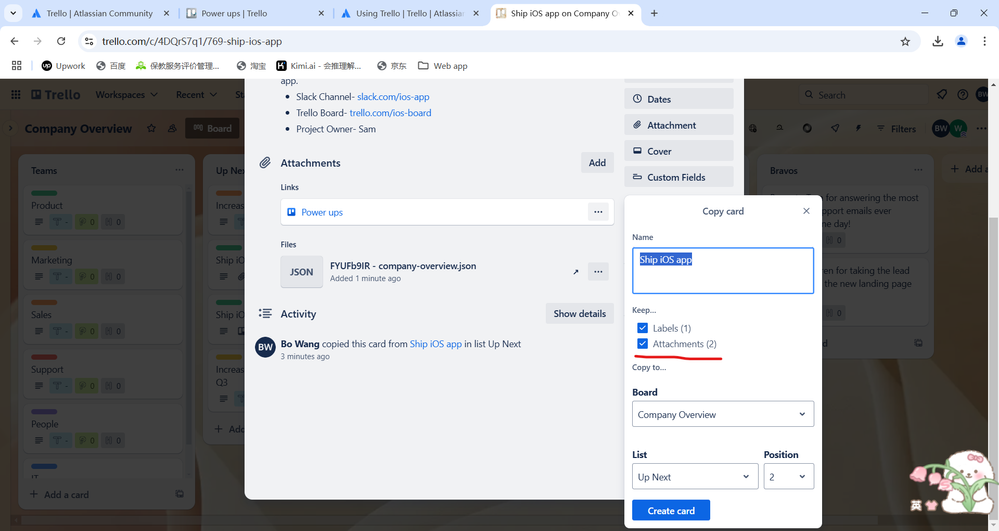Reload the page
This screenshot has height=531, width=999.
click(61, 41)
